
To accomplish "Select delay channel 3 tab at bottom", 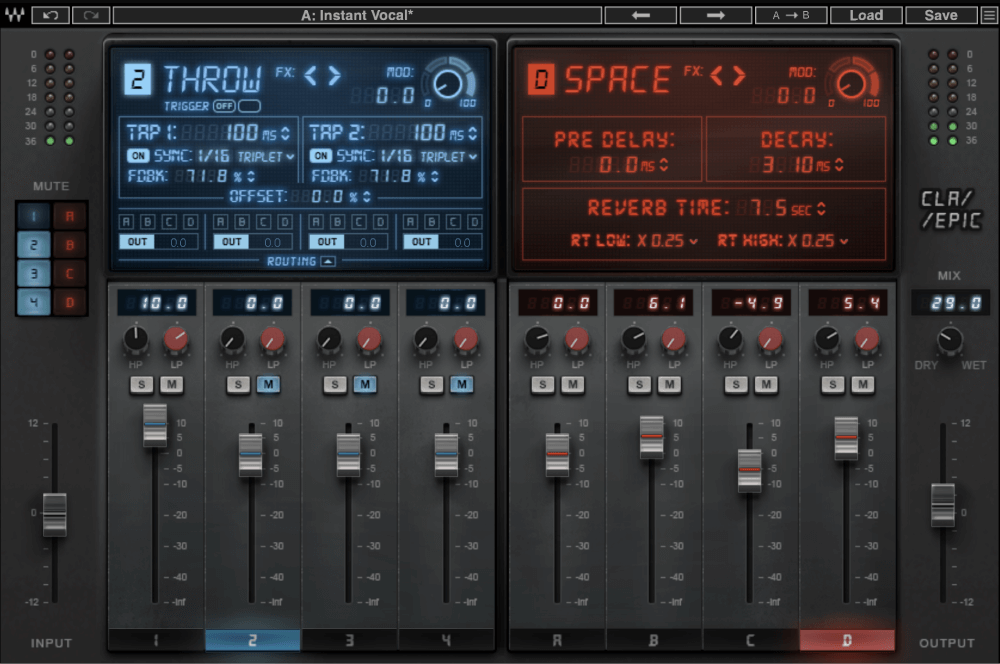I will pyautogui.click(x=349, y=640).
